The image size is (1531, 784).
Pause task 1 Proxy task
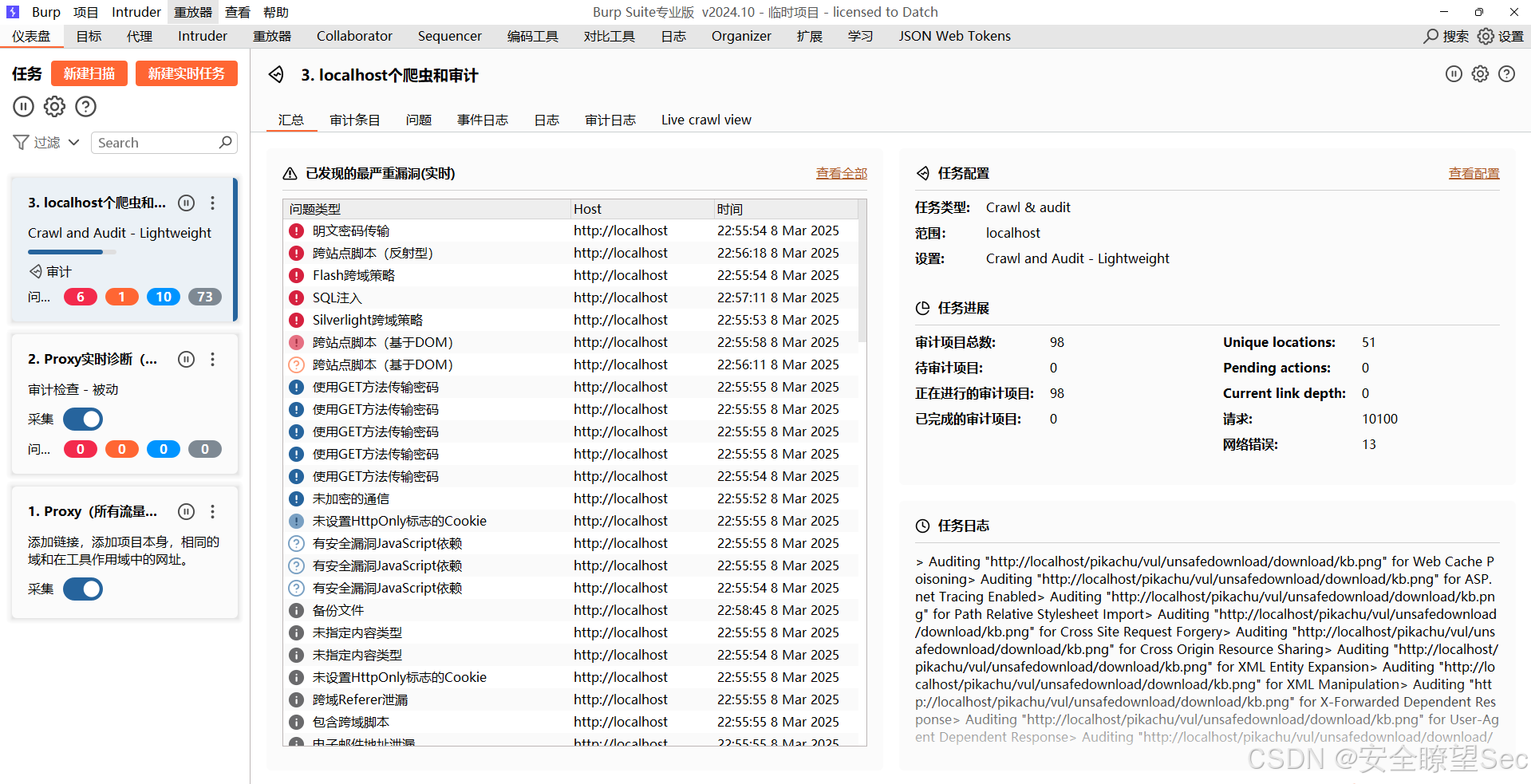pyautogui.click(x=186, y=511)
